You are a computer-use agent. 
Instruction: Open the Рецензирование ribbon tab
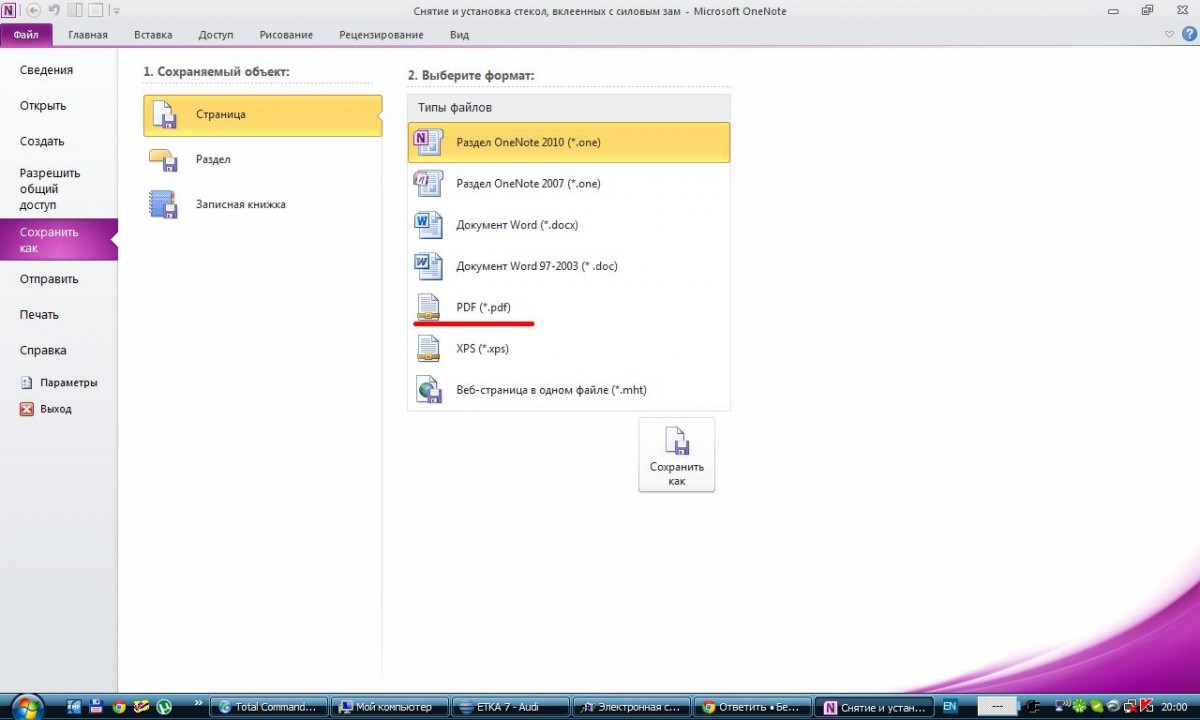coord(381,35)
